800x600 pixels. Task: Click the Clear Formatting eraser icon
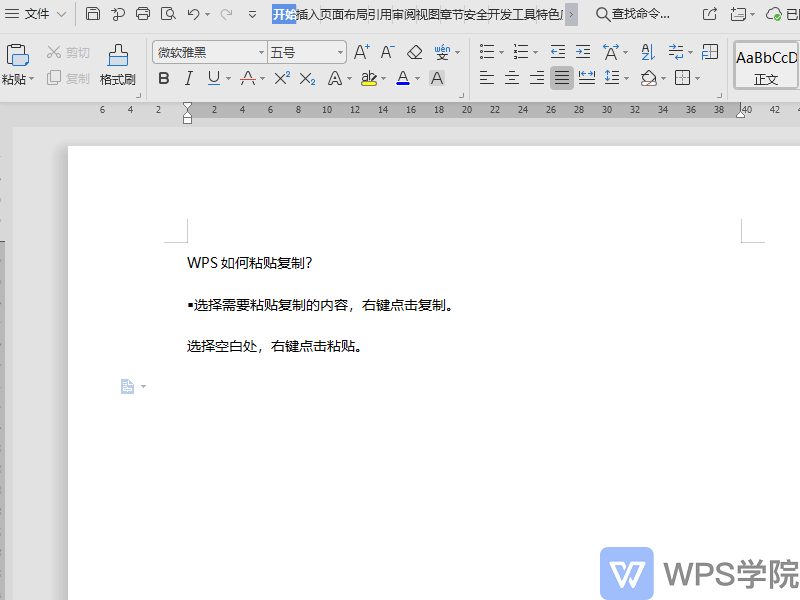point(414,52)
